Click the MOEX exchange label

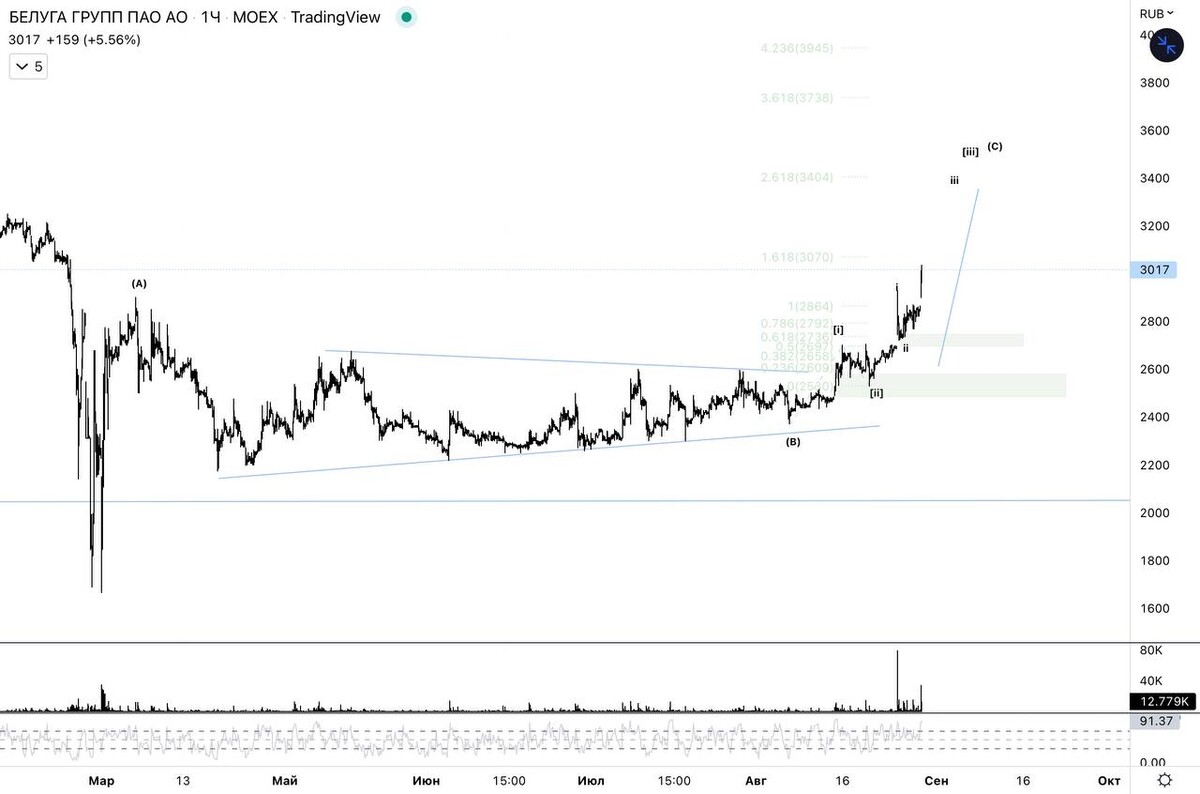257,17
